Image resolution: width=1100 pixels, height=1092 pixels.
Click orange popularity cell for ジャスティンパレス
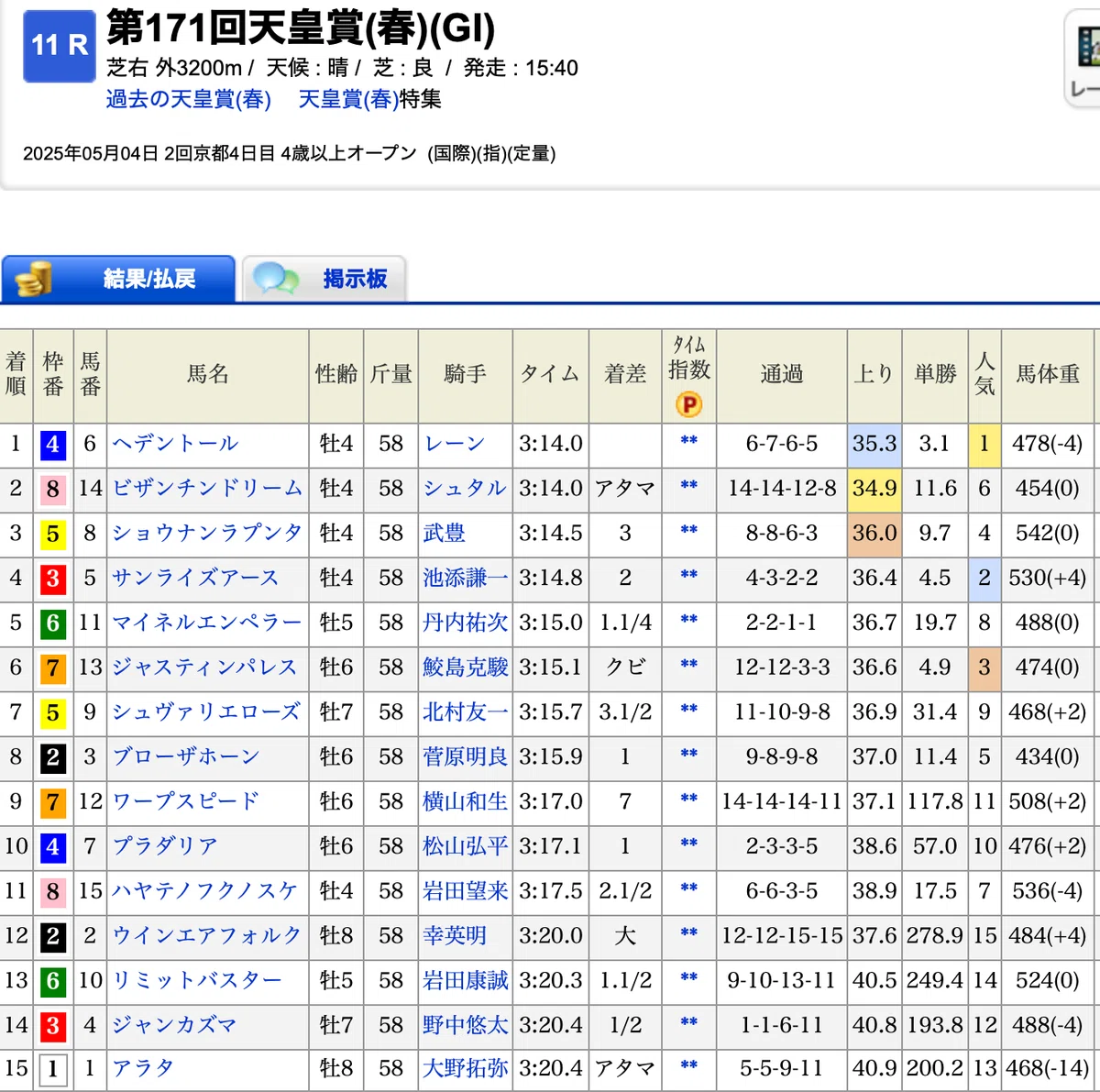coord(984,667)
